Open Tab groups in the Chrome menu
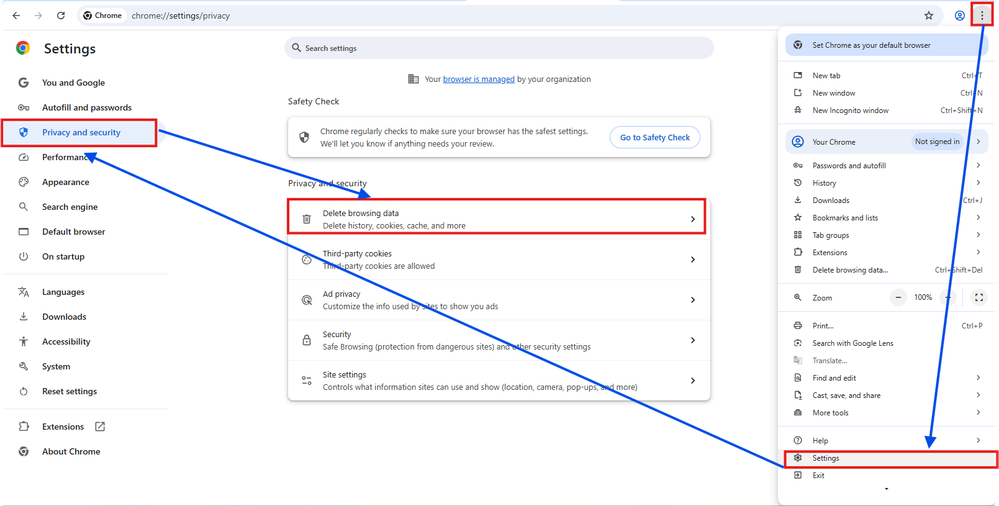Viewport: 999px width, 506px height. (x=888, y=235)
